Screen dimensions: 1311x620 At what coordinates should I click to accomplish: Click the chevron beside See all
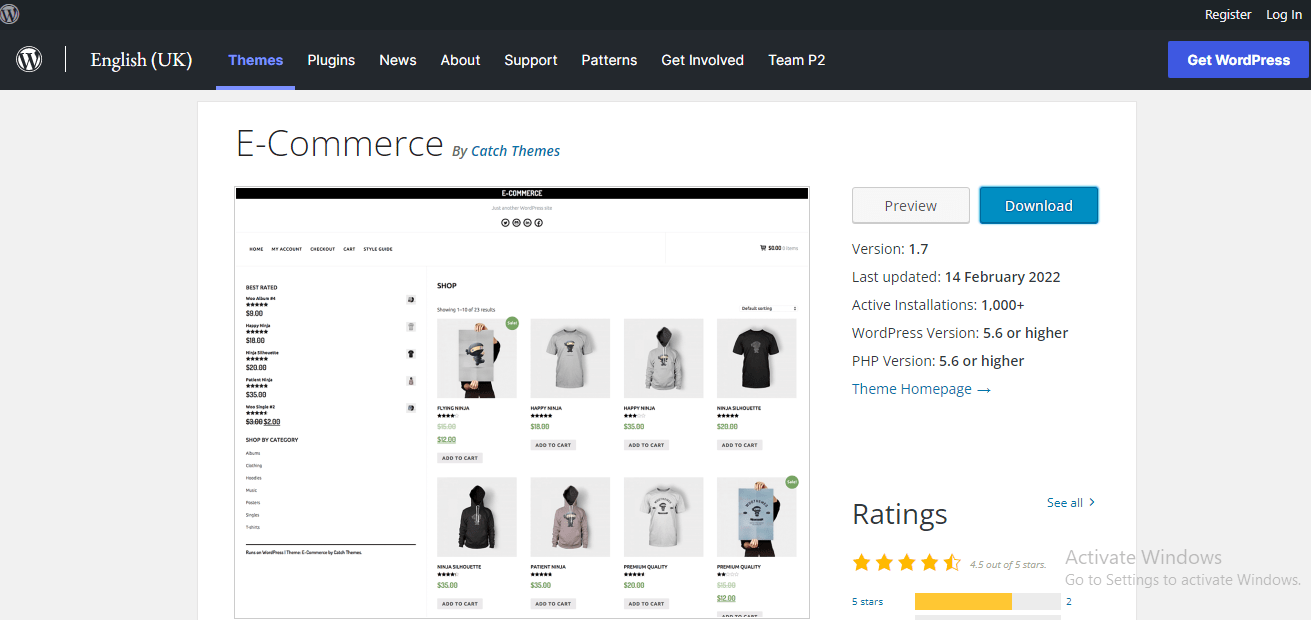[x=1091, y=503]
